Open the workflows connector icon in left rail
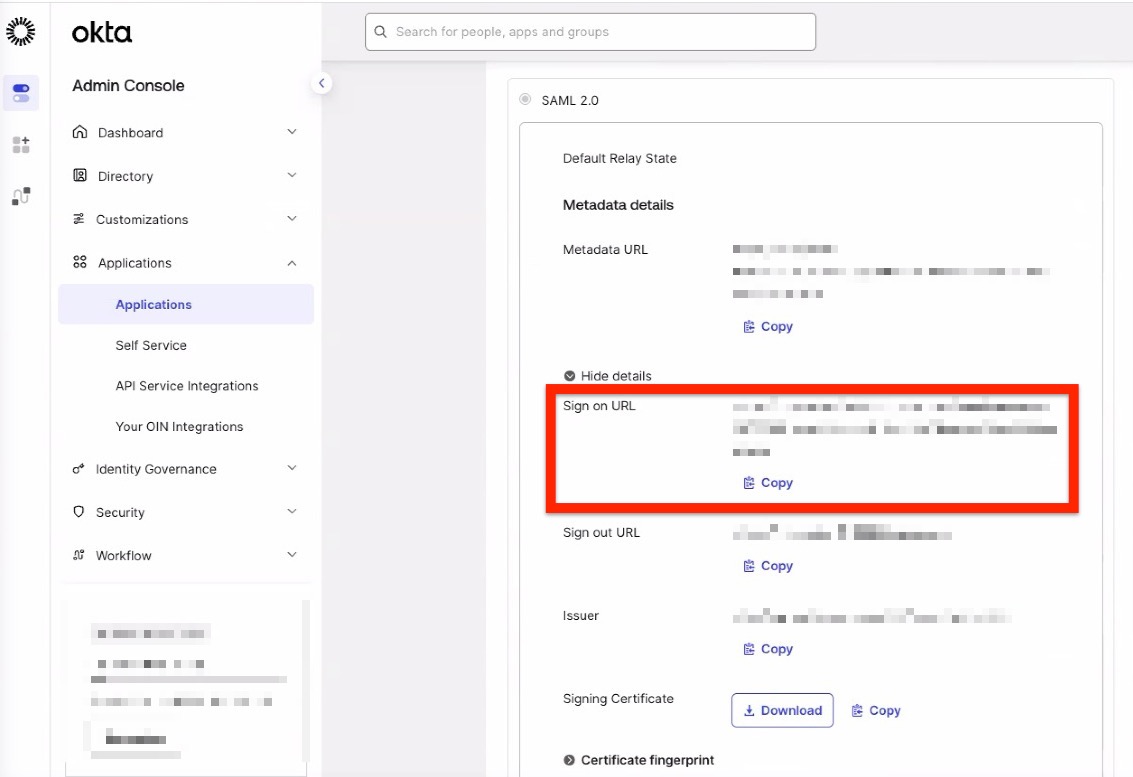This screenshot has width=1133, height=777. pos(21,196)
